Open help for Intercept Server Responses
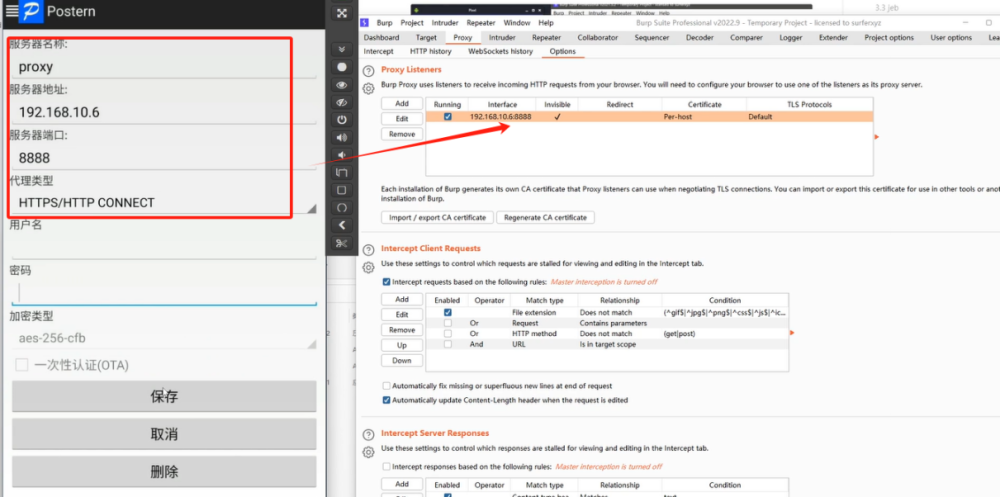 [368, 434]
